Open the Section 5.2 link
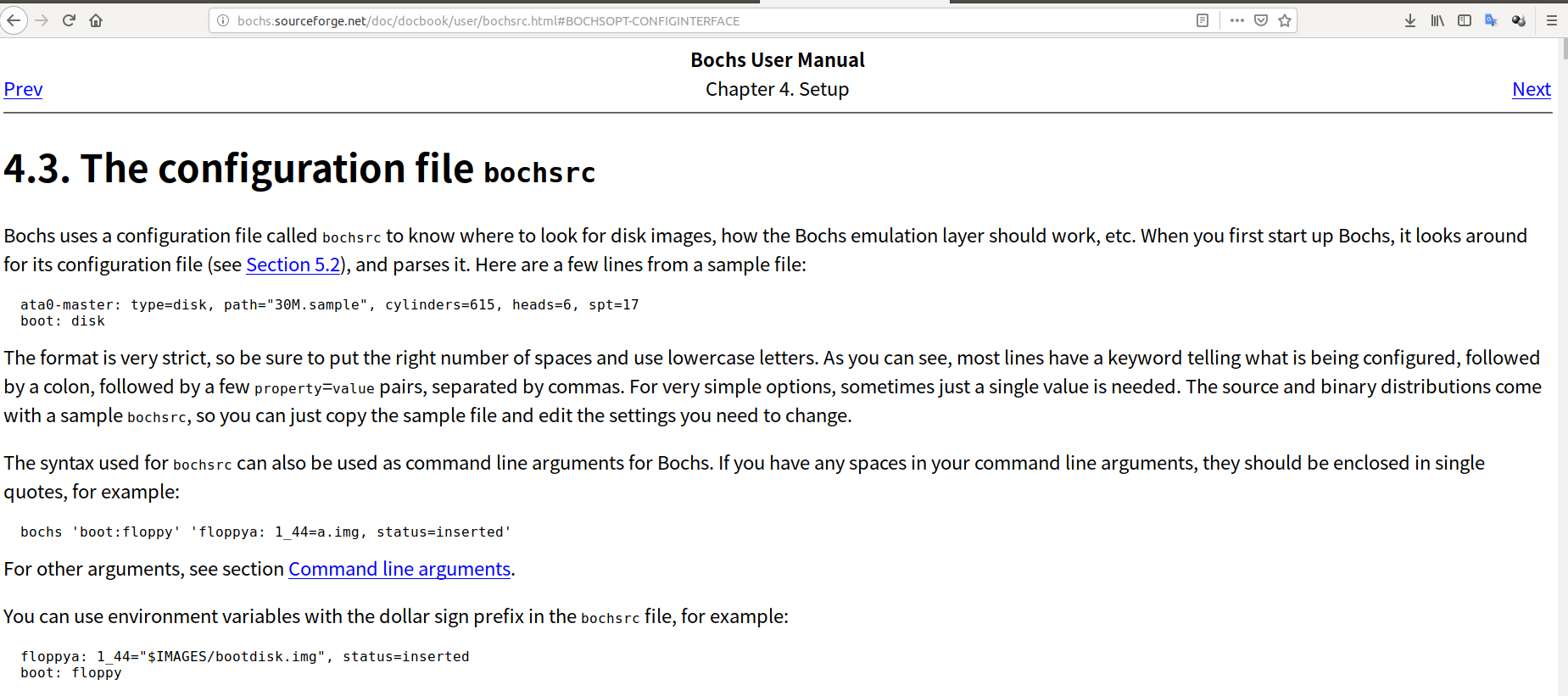The height and width of the screenshot is (696, 1568). pos(293,264)
